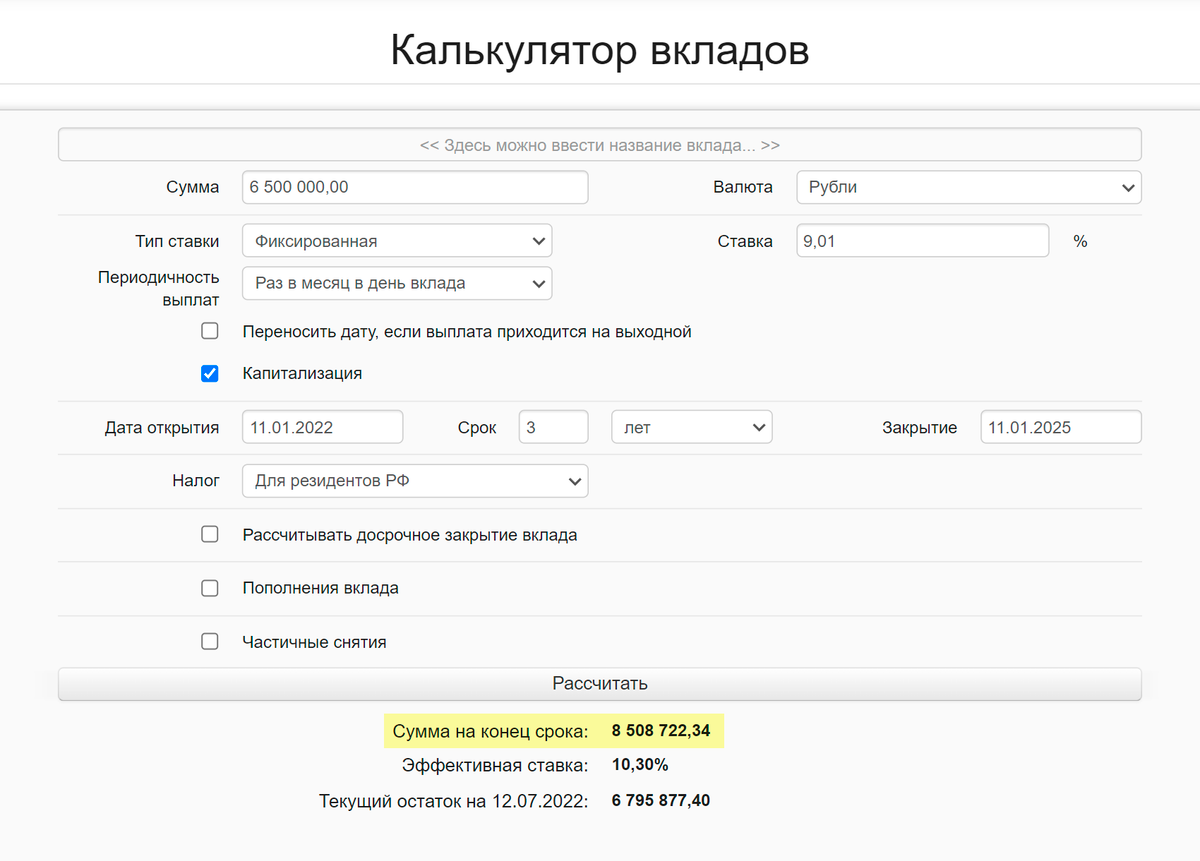Check the Пополнения вклада option
This screenshot has width=1200, height=861.
click(x=210, y=588)
